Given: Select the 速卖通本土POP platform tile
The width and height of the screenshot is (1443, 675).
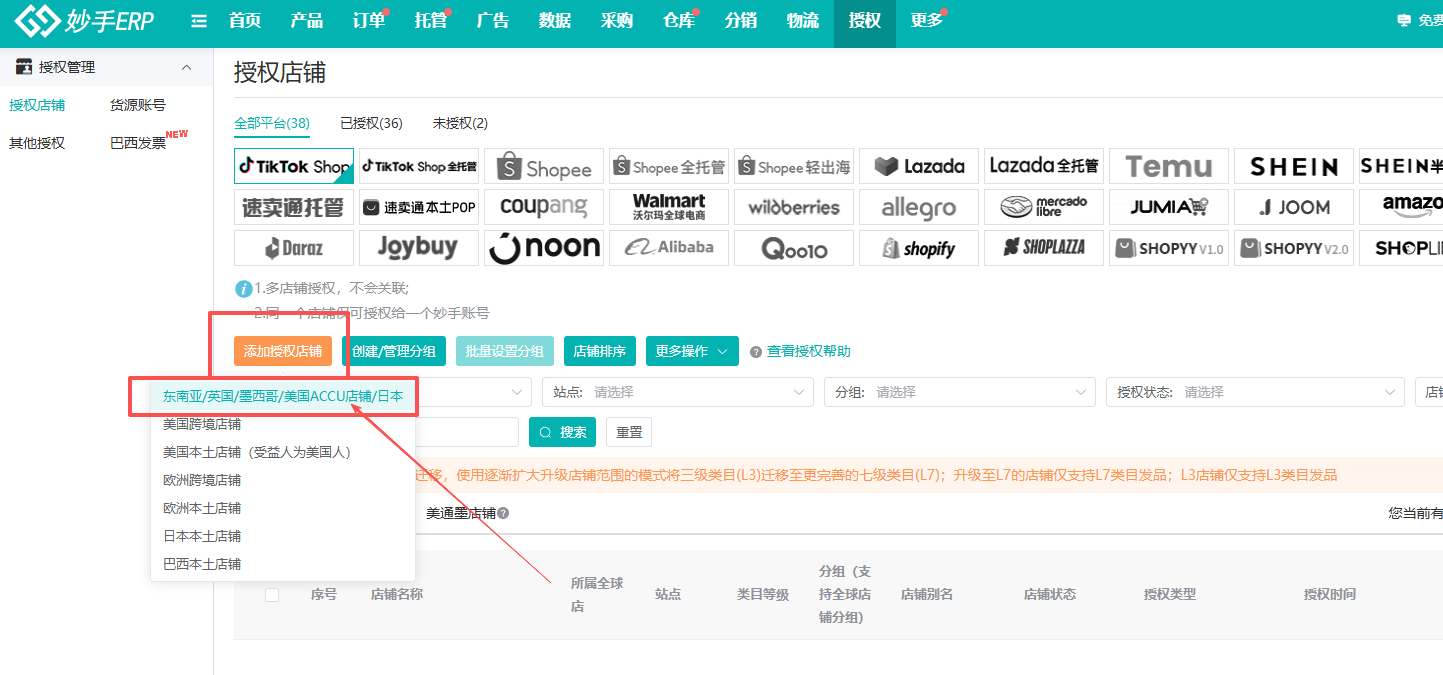Looking at the screenshot, I should 419,207.
